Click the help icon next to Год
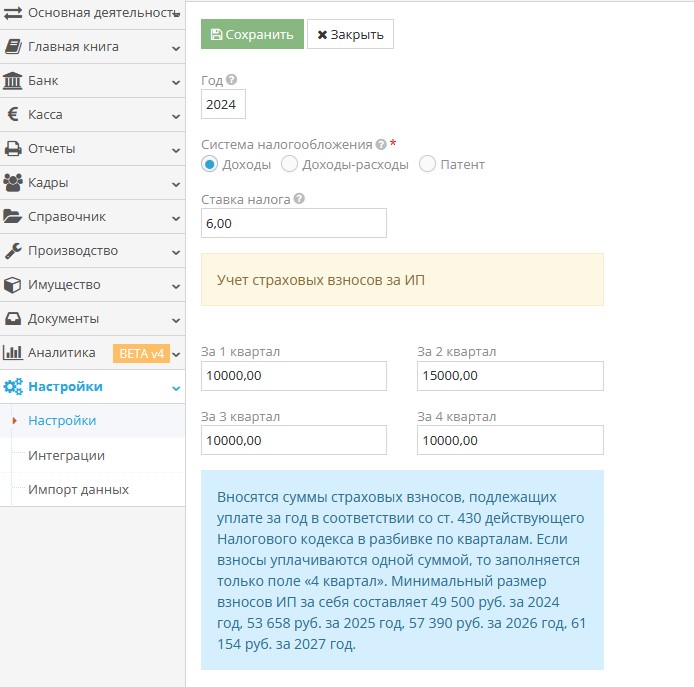The width and height of the screenshot is (694, 687). [x=231, y=79]
